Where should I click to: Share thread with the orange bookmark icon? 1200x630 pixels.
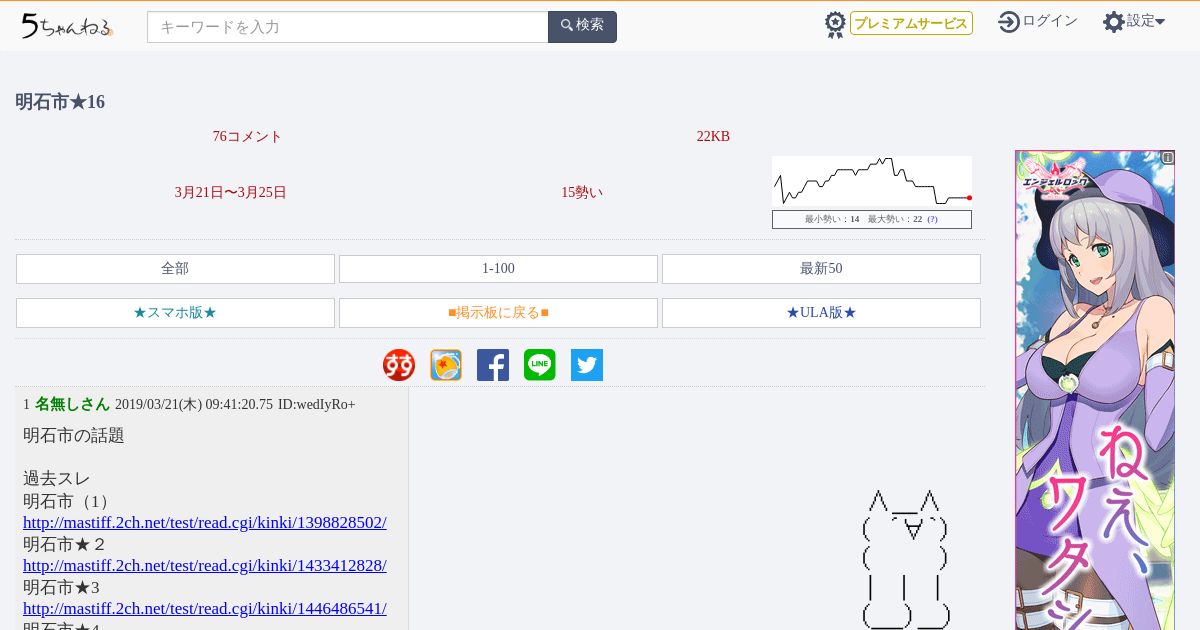tap(446, 365)
